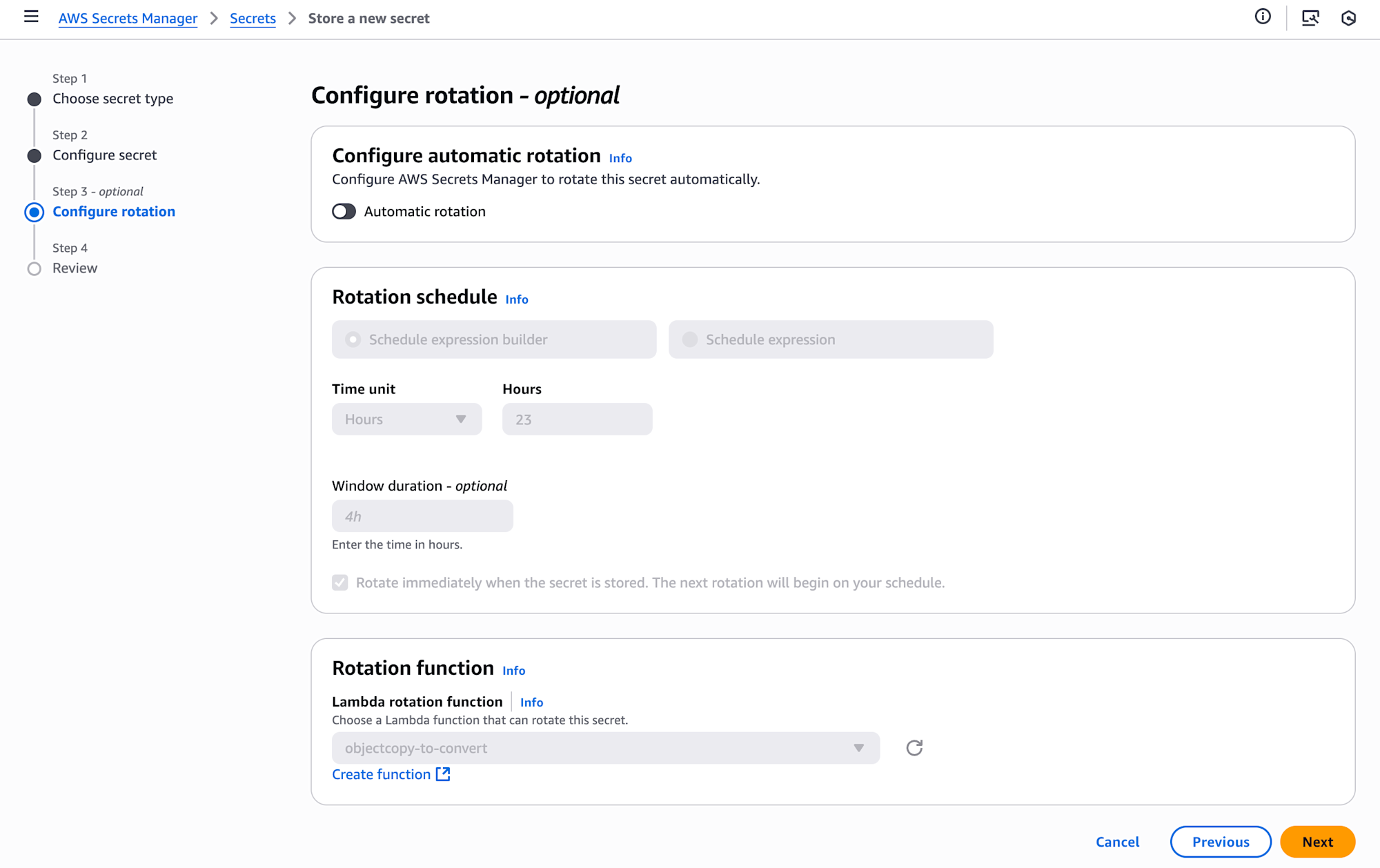Go to Choose secret type step
The image size is (1380, 868).
pos(112,99)
